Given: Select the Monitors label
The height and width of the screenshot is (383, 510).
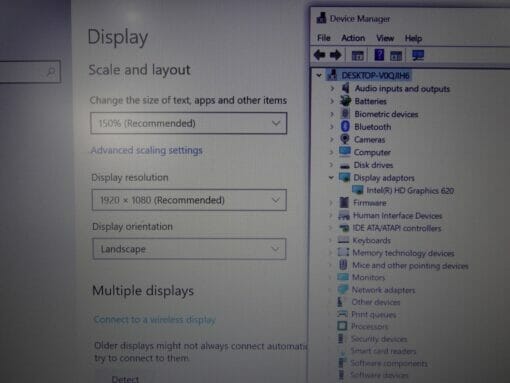Looking at the screenshot, I should pyautogui.click(x=368, y=277).
